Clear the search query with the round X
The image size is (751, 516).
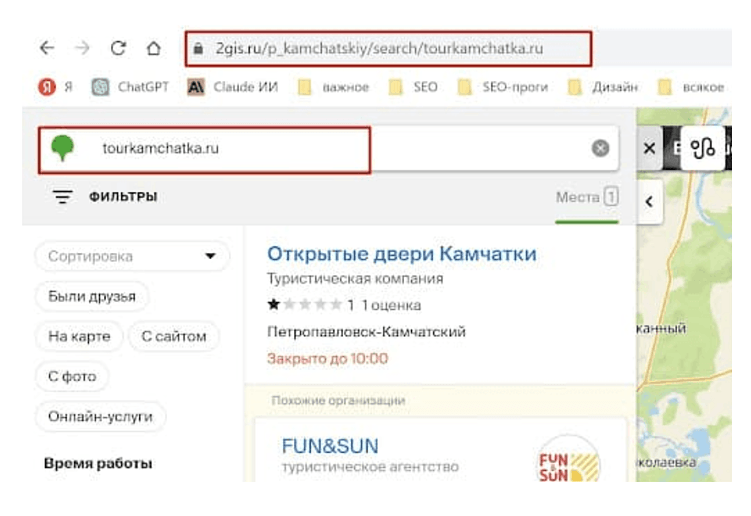coord(600,148)
